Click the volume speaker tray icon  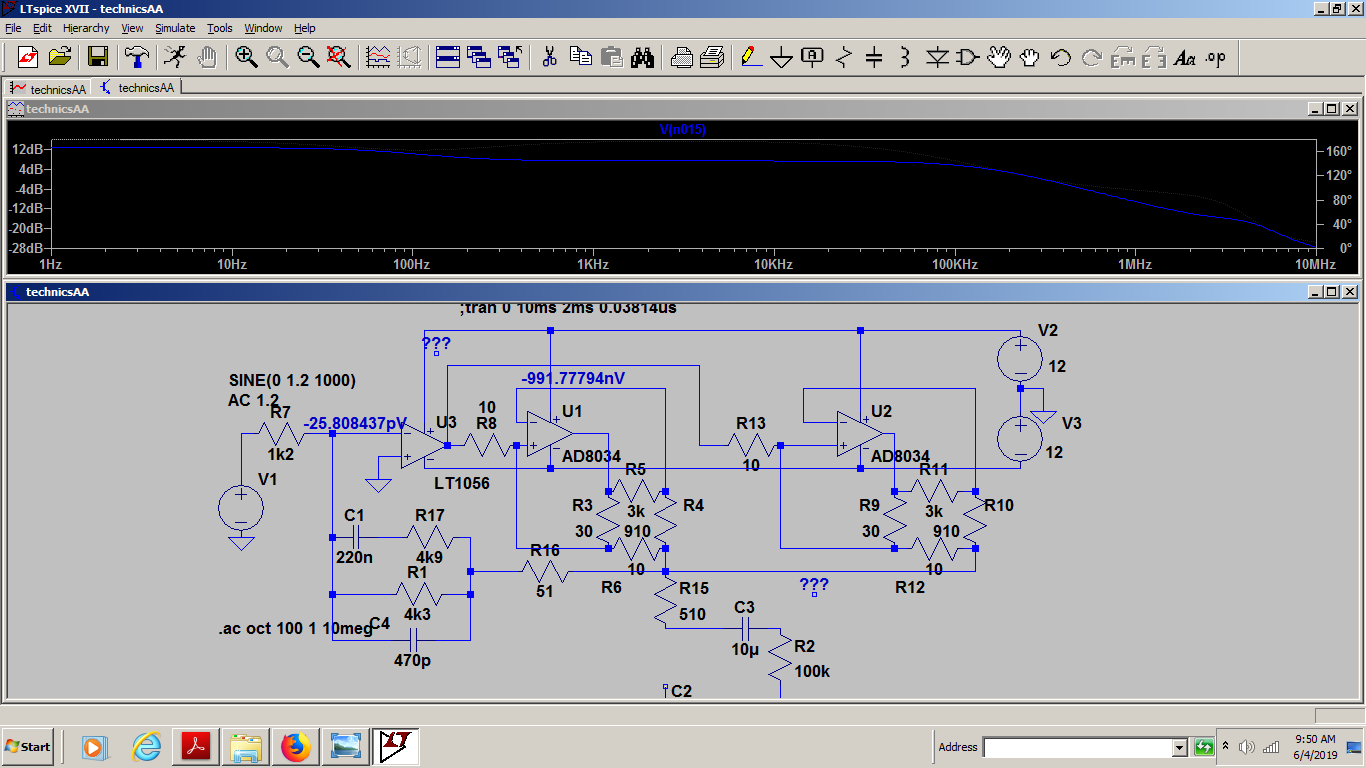(x=1246, y=747)
